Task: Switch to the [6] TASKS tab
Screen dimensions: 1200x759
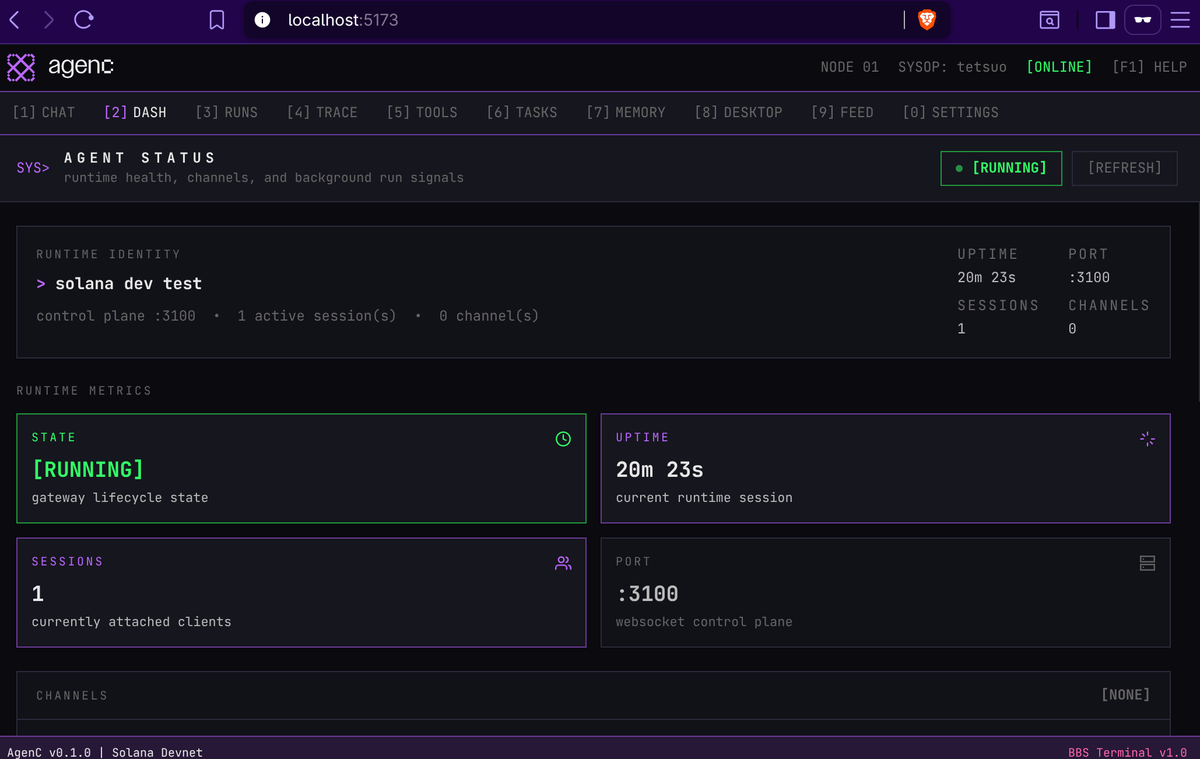Action: pyautogui.click(x=522, y=112)
